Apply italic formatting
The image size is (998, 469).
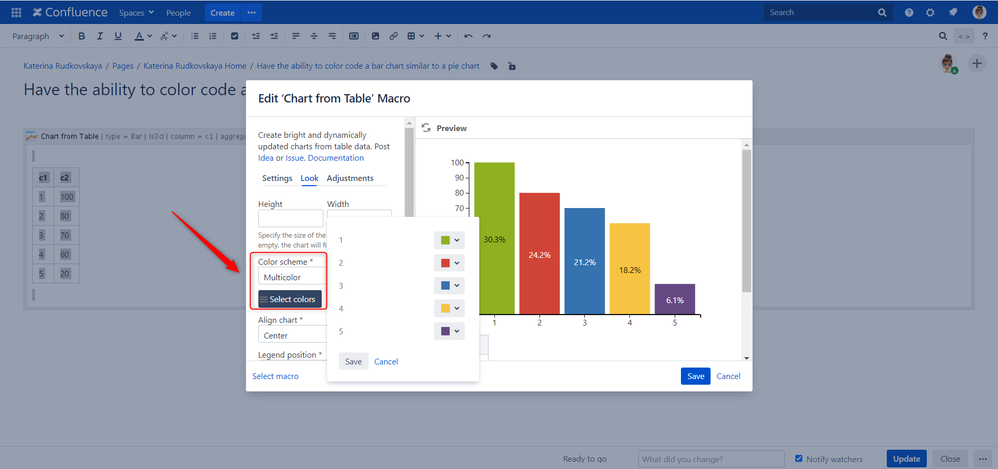point(99,36)
